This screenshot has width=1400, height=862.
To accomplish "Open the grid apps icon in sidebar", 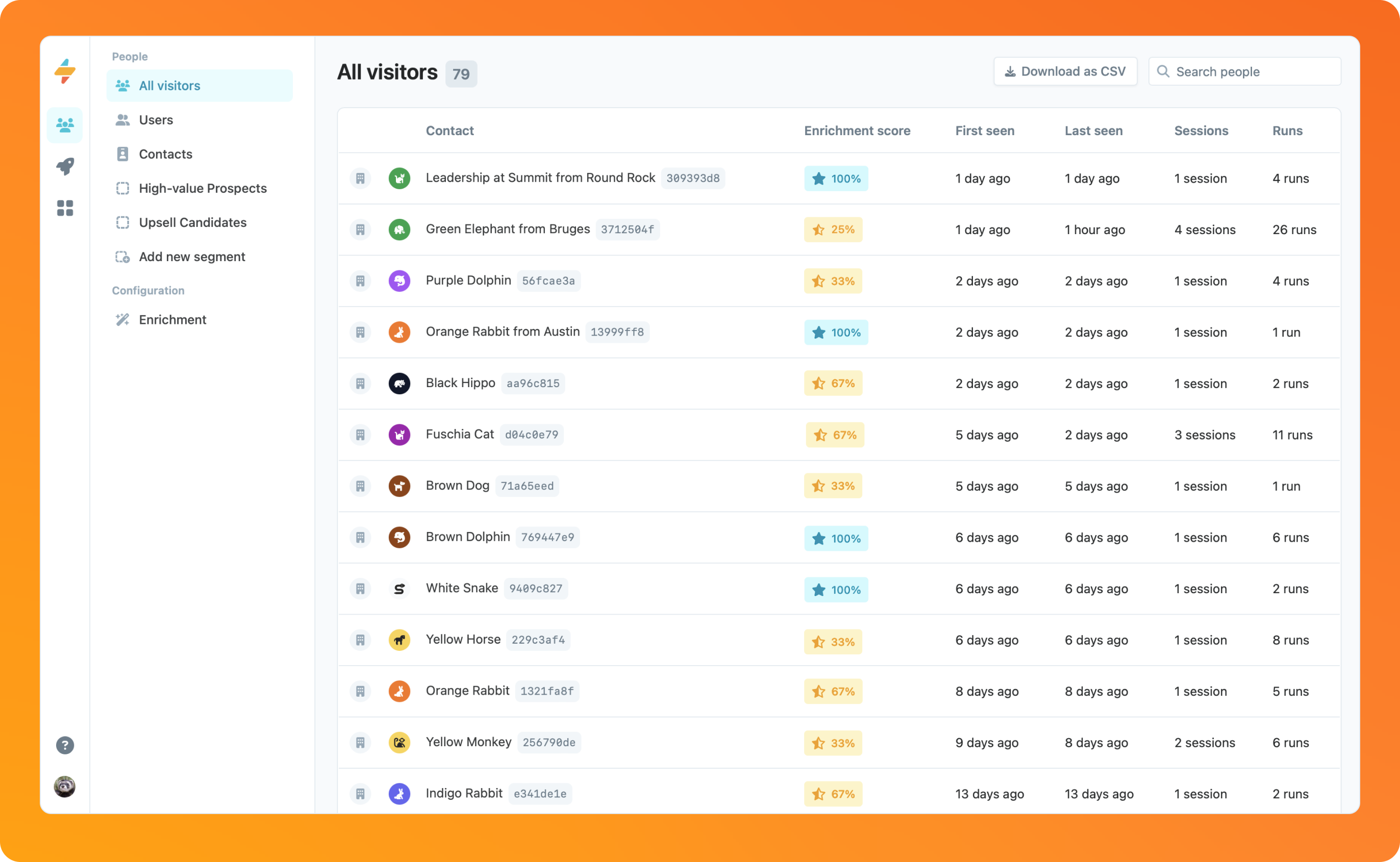I will coord(65,208).
